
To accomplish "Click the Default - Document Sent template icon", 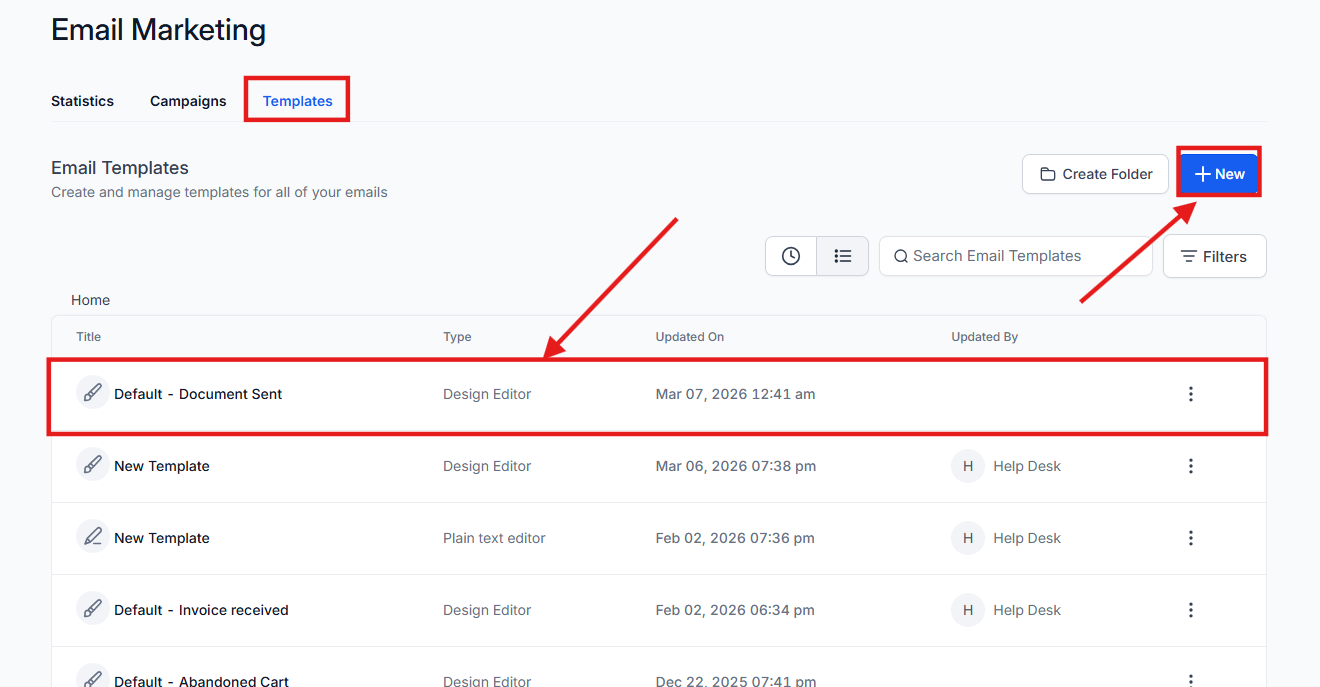I will [93, 393].
